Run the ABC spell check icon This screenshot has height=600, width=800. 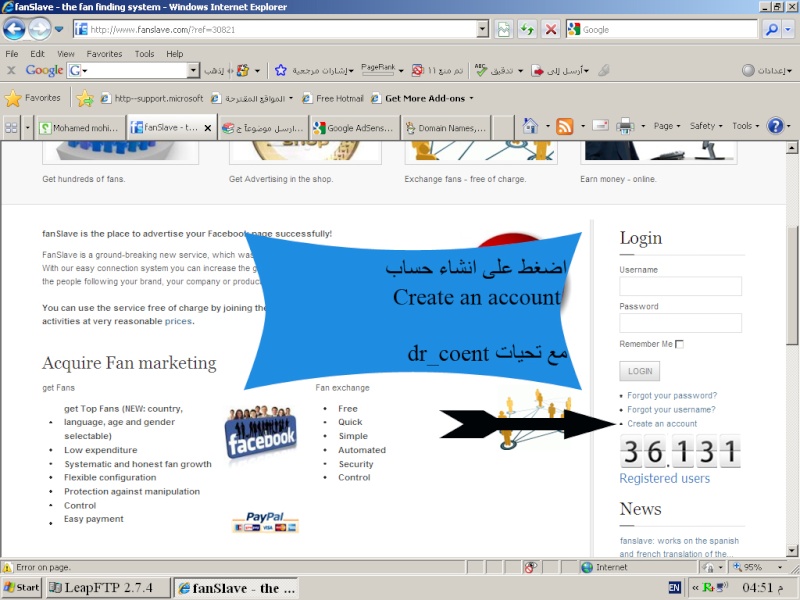[x=481, y=70]
